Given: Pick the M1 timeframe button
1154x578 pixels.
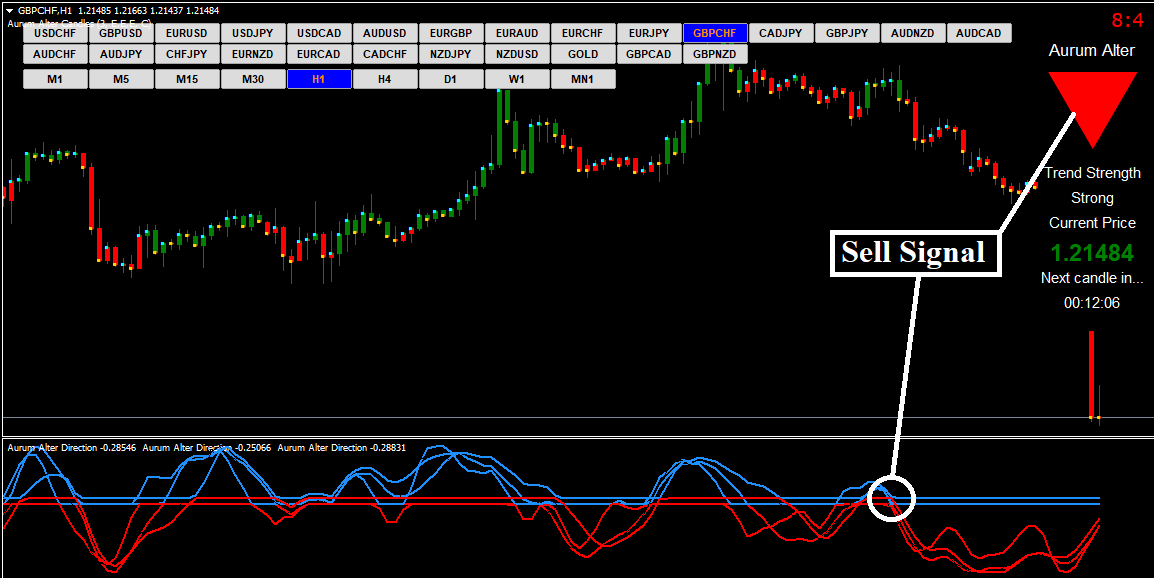Looking at the screenshot, I should pyautogui.click(x=55, y=79).
